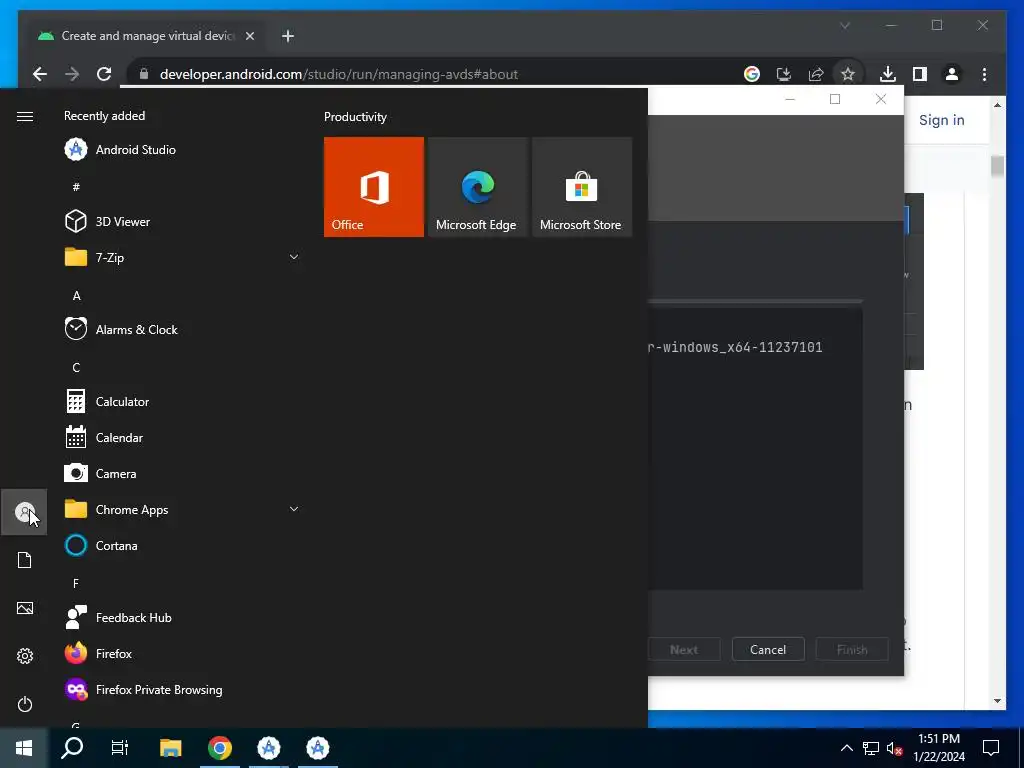1024x768 pixels.
Task: Jump to letter A section header
Action: click(76, 296)
